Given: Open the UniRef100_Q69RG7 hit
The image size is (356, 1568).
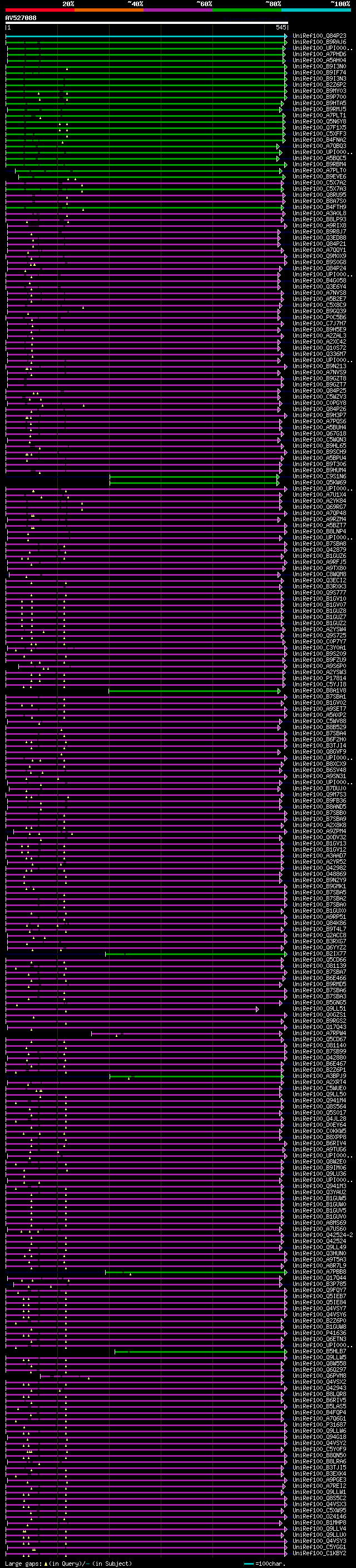Looking at the screenshot, I should point(319,507).
